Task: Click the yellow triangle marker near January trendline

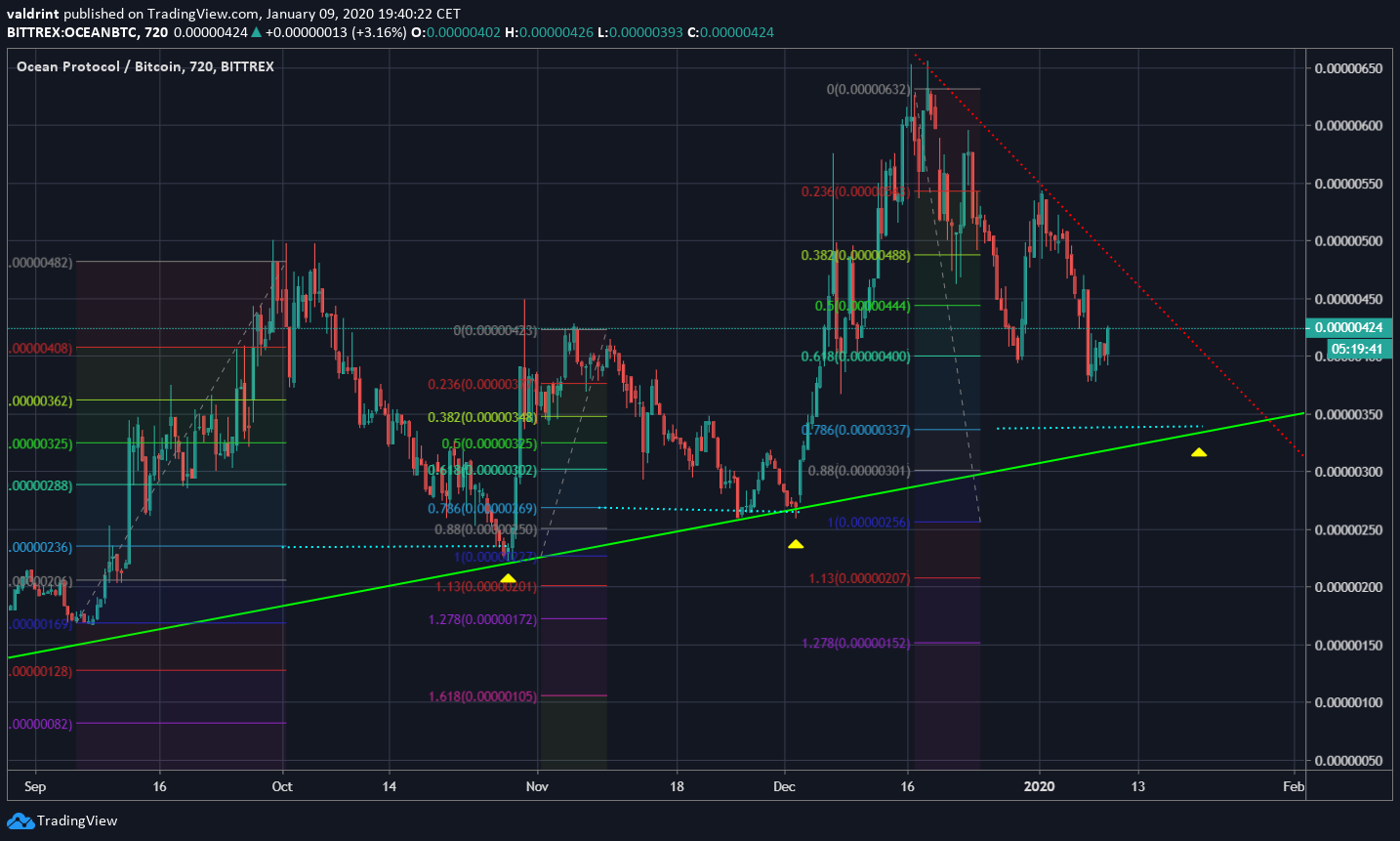Action: (1199, 452)
